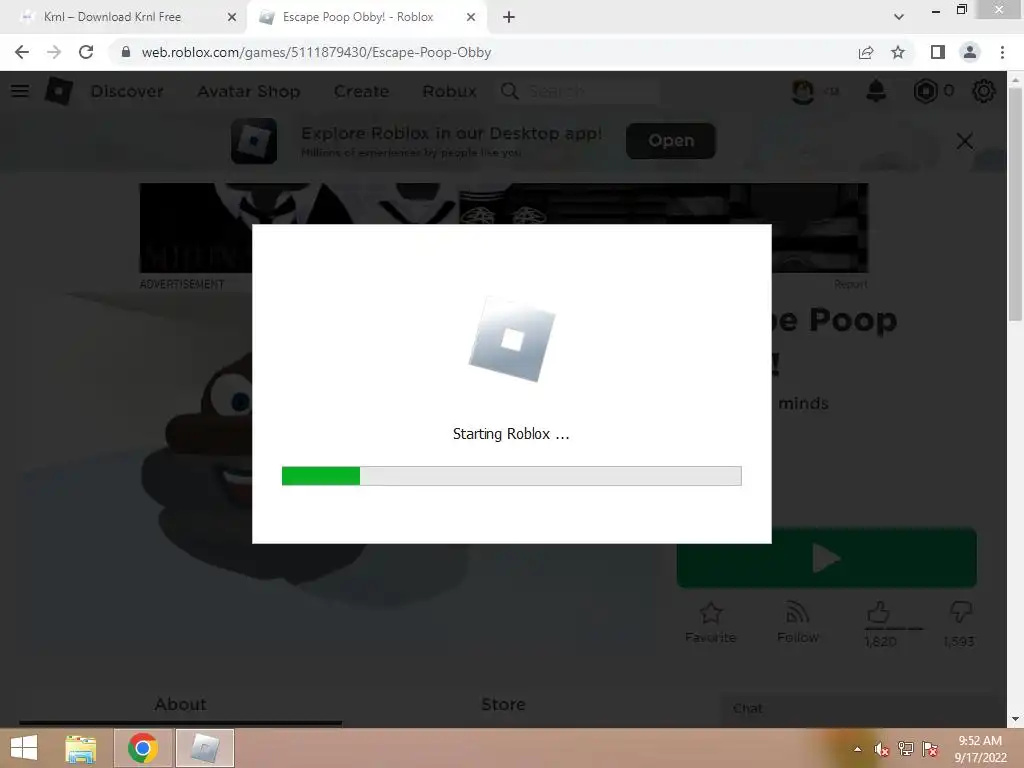The height and width of the screenshot is (768, 1024).
Task: Close the desktop app banner
Action: click(x=965, y=141)
